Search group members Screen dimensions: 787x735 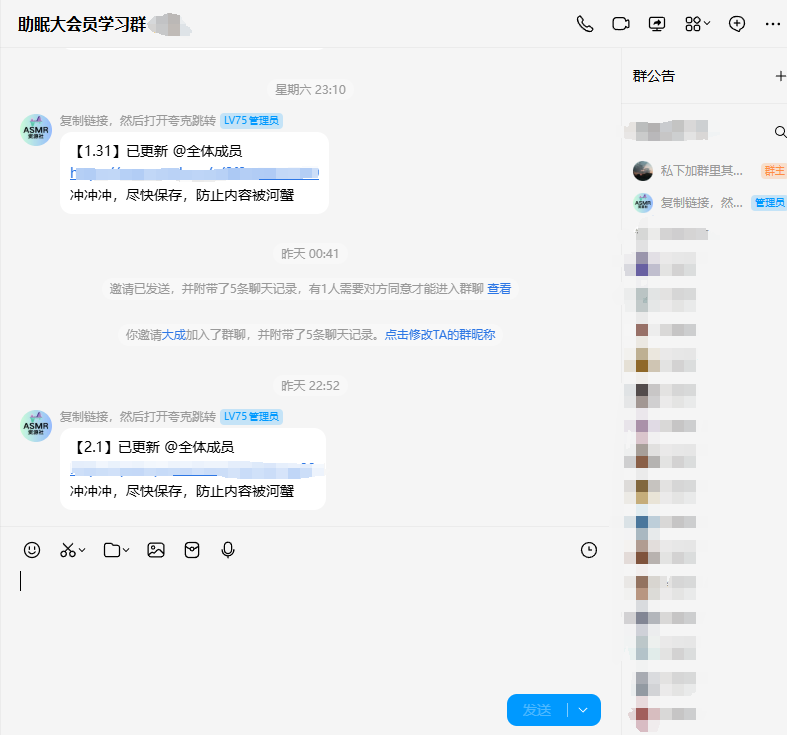pyautogui.click(x=780, y=132)
